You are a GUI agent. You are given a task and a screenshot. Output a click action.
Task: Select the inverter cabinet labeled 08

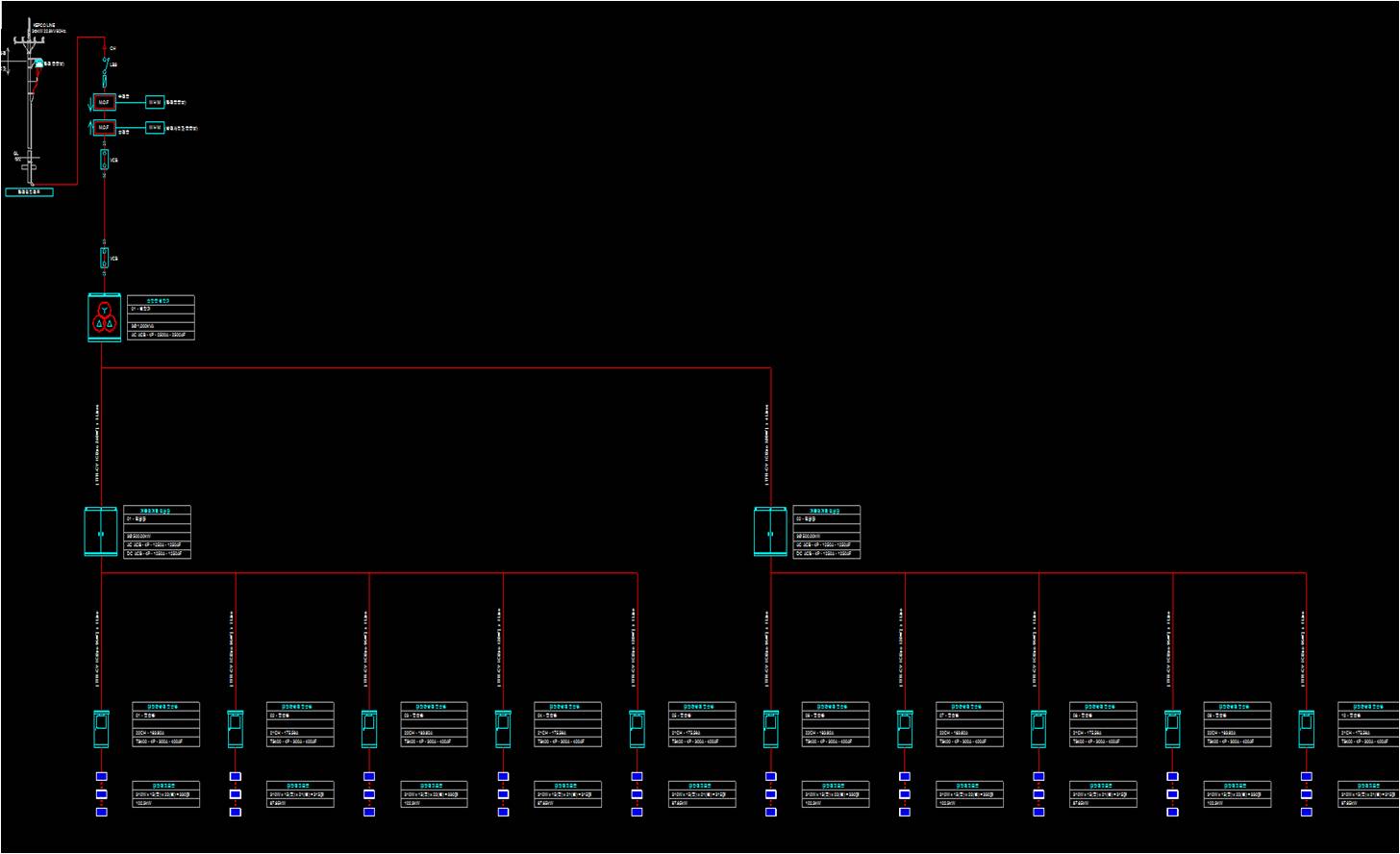(x=1038, y=729)
